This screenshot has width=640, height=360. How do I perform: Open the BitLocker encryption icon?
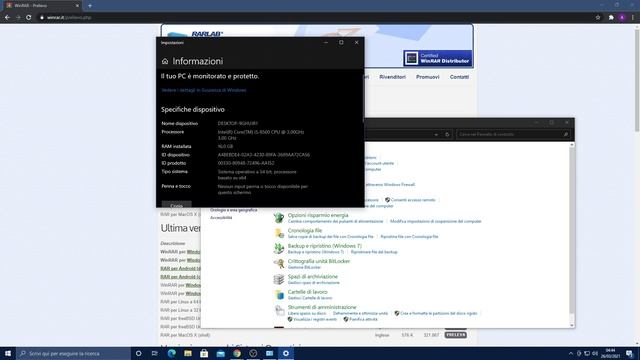click(x=279, y=264)
